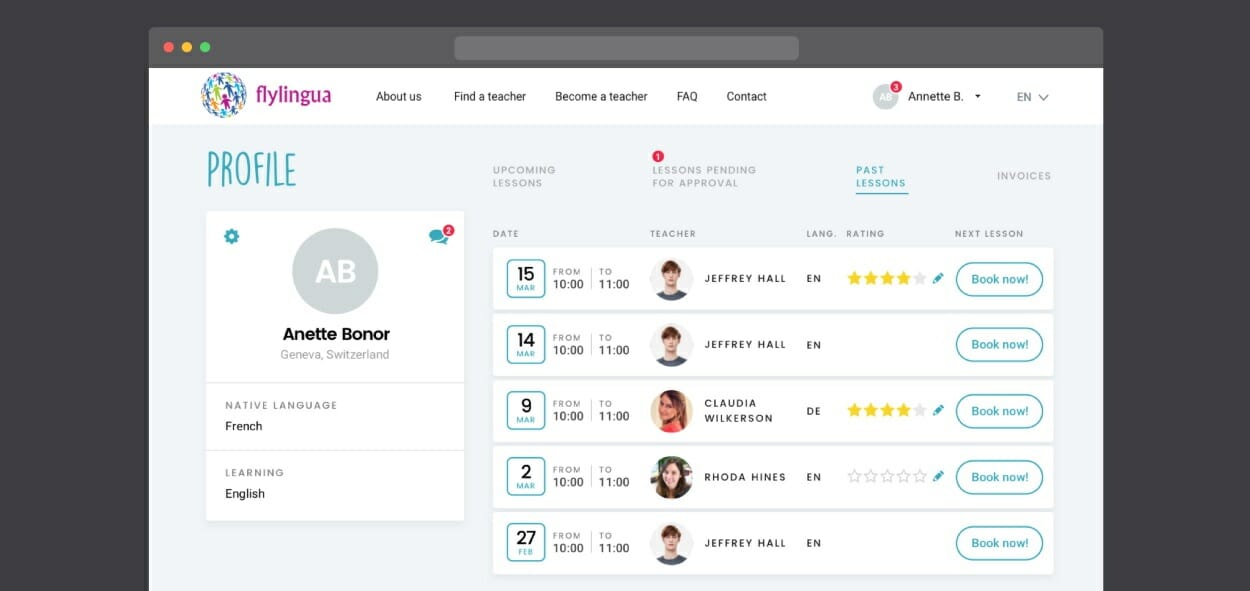1250x591 pixels.
Task: Click Book now for 14 Mar lesson
Action: (x=999, y=345)
